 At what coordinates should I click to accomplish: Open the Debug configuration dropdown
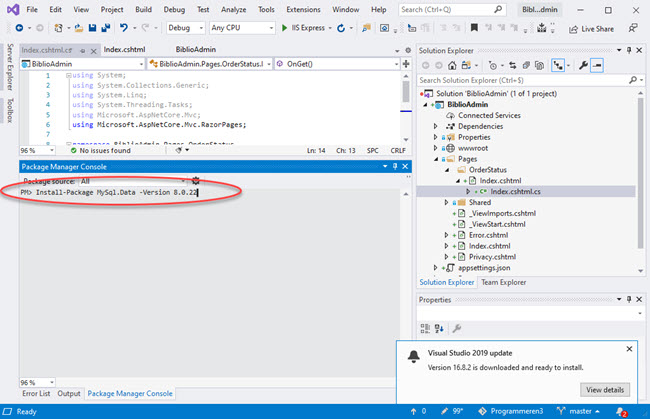185,28
